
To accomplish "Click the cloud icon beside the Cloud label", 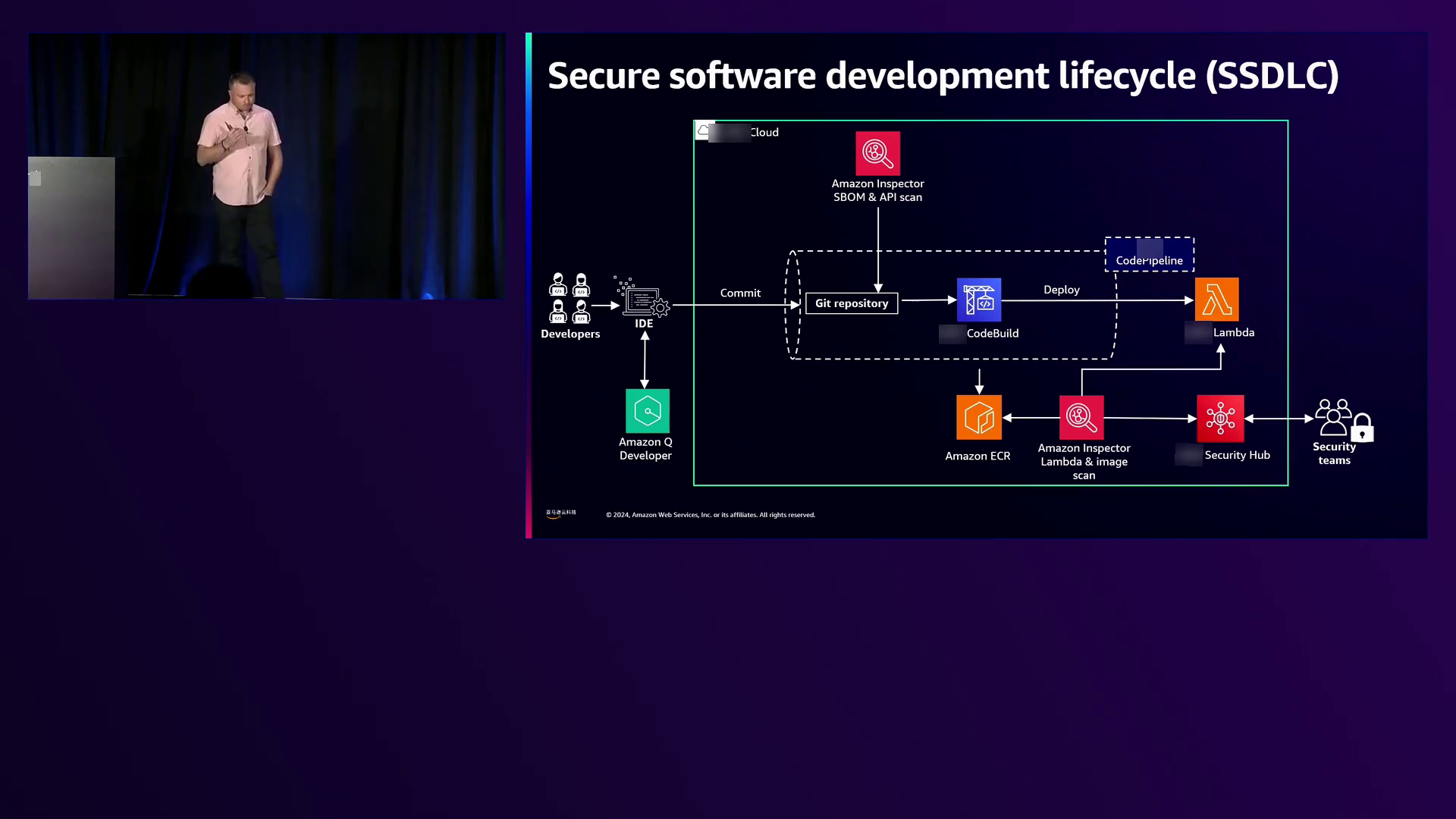I will [704, 130].
